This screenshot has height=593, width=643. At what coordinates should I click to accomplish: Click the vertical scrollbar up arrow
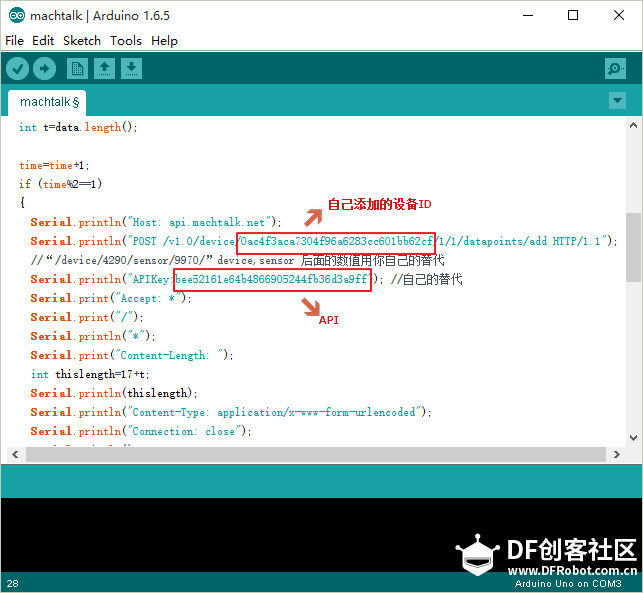click(633, 125)
